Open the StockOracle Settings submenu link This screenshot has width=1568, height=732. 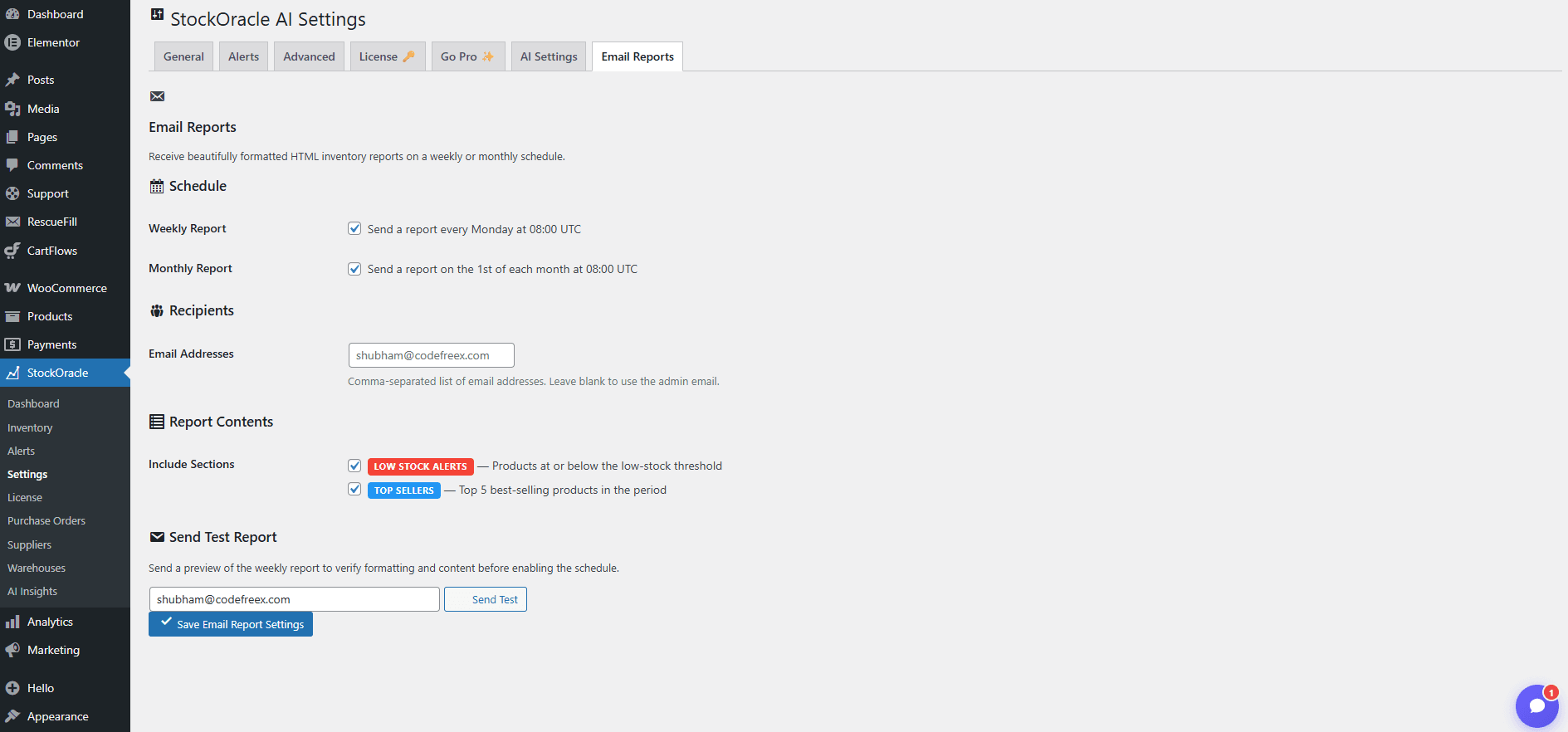[x=27, y=474]
